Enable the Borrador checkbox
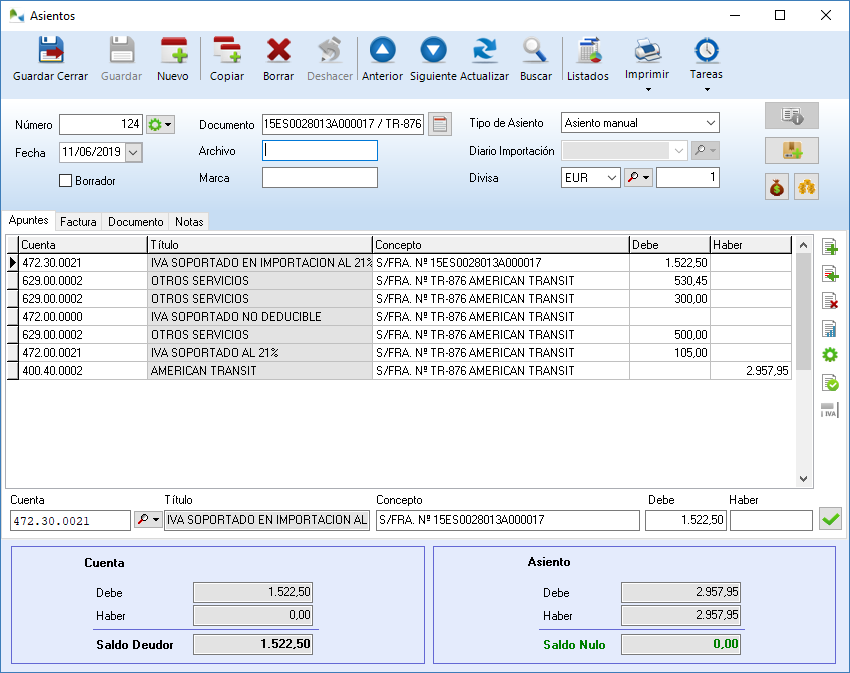 66,181
